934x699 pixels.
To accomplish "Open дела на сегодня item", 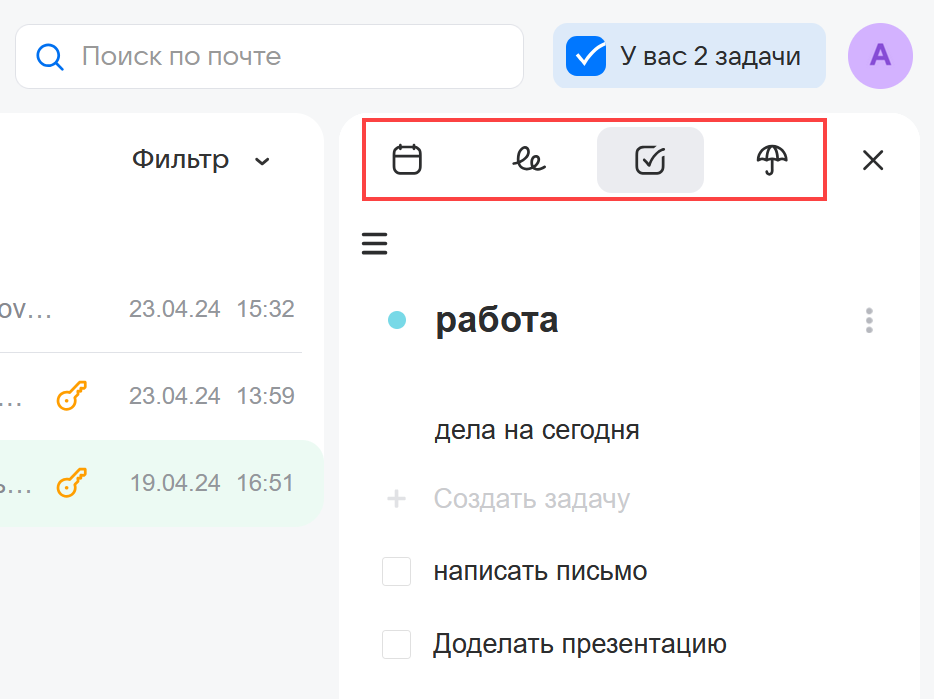I will [x=536, y=431].
